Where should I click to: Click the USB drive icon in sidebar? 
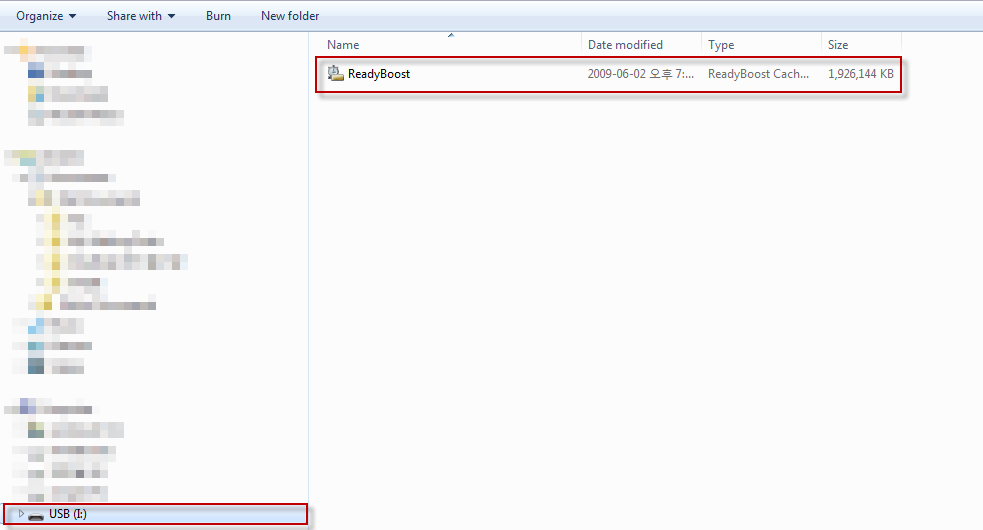point(36,514)
